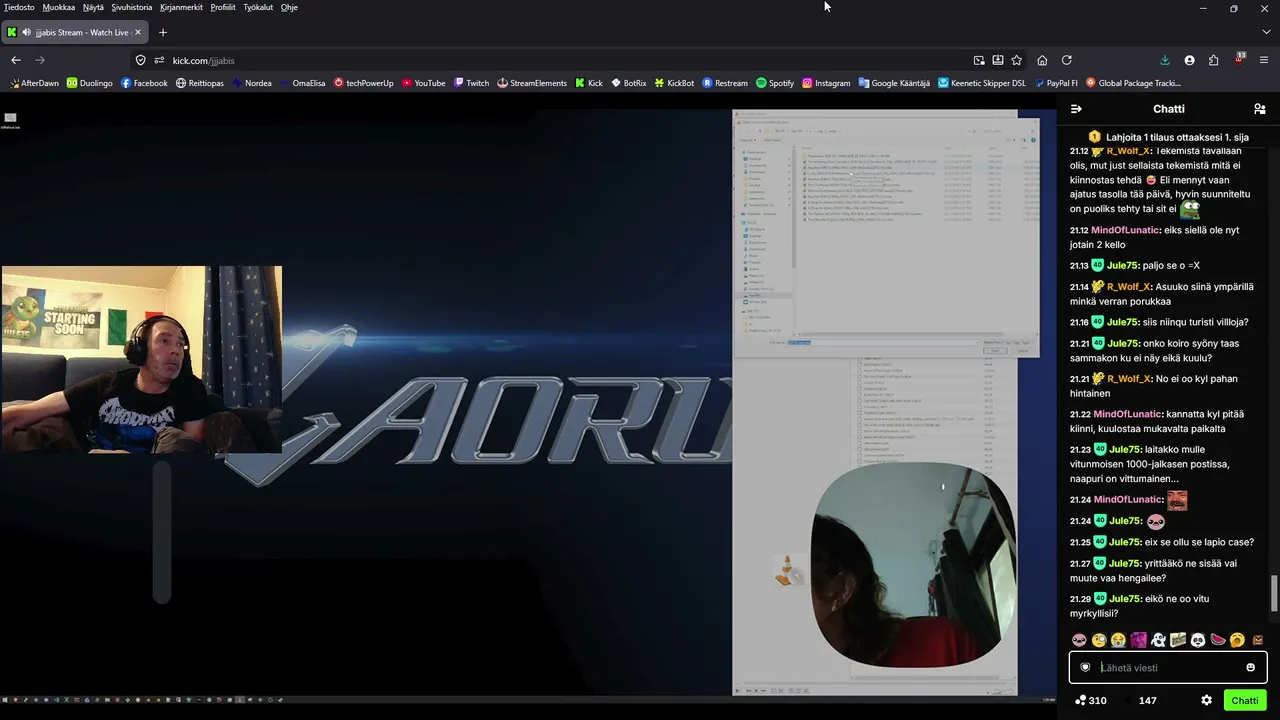
Task: Collapse the chat panel with arrow icon
Action: click(x=1076, y=109)
